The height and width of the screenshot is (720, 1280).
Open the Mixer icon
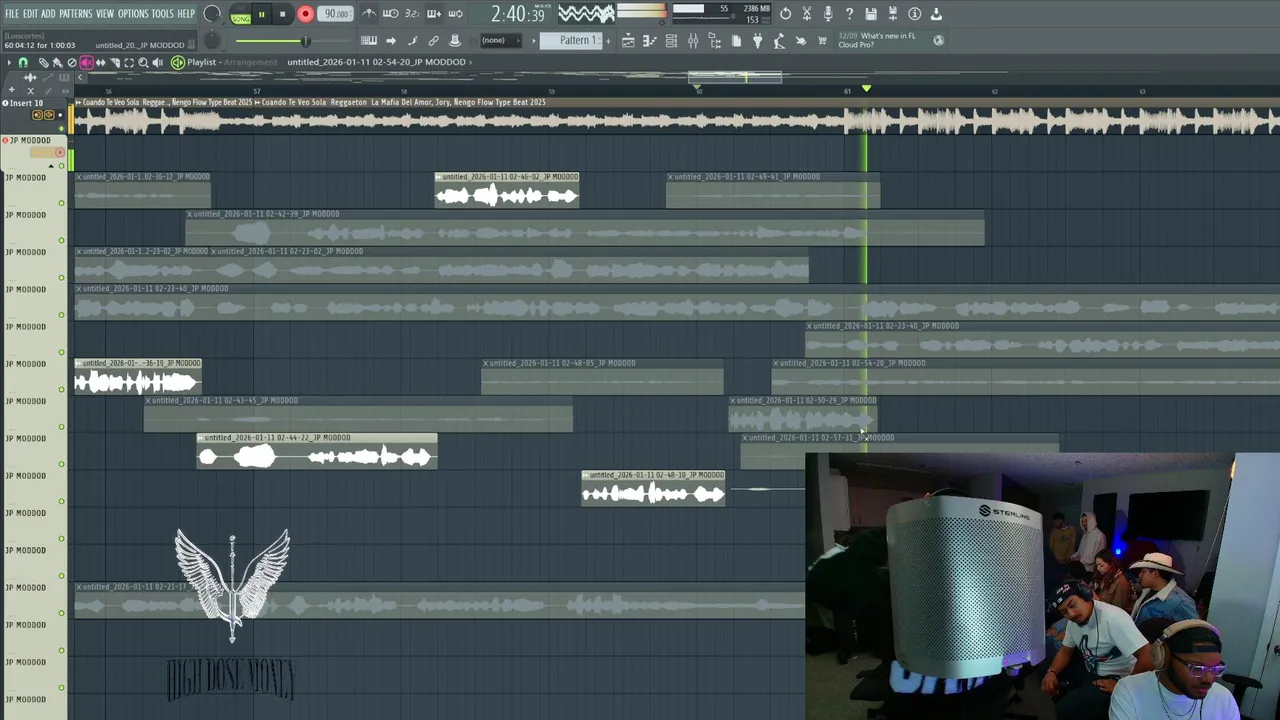pyautogui.click(x=693, y=40)
